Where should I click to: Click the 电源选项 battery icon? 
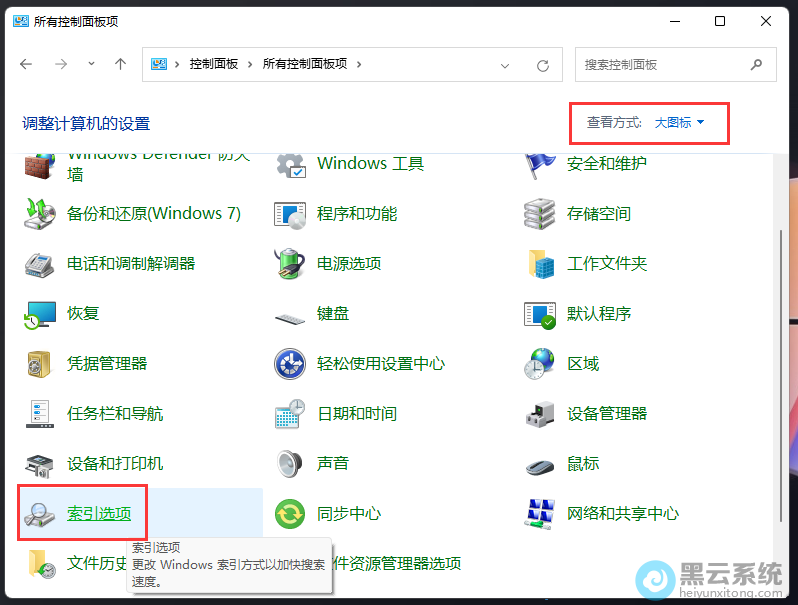290,264
